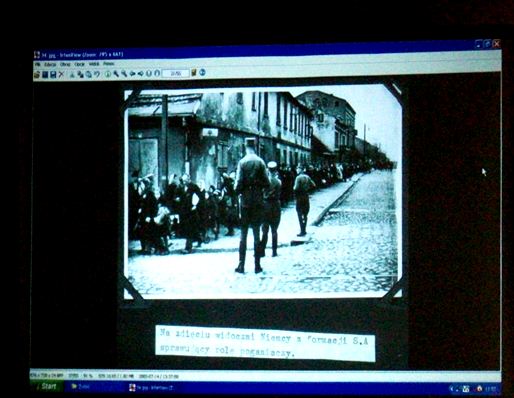Zoom in with the first magnifier icon
Screen dimensions: 514x398
tap(116, 74)
